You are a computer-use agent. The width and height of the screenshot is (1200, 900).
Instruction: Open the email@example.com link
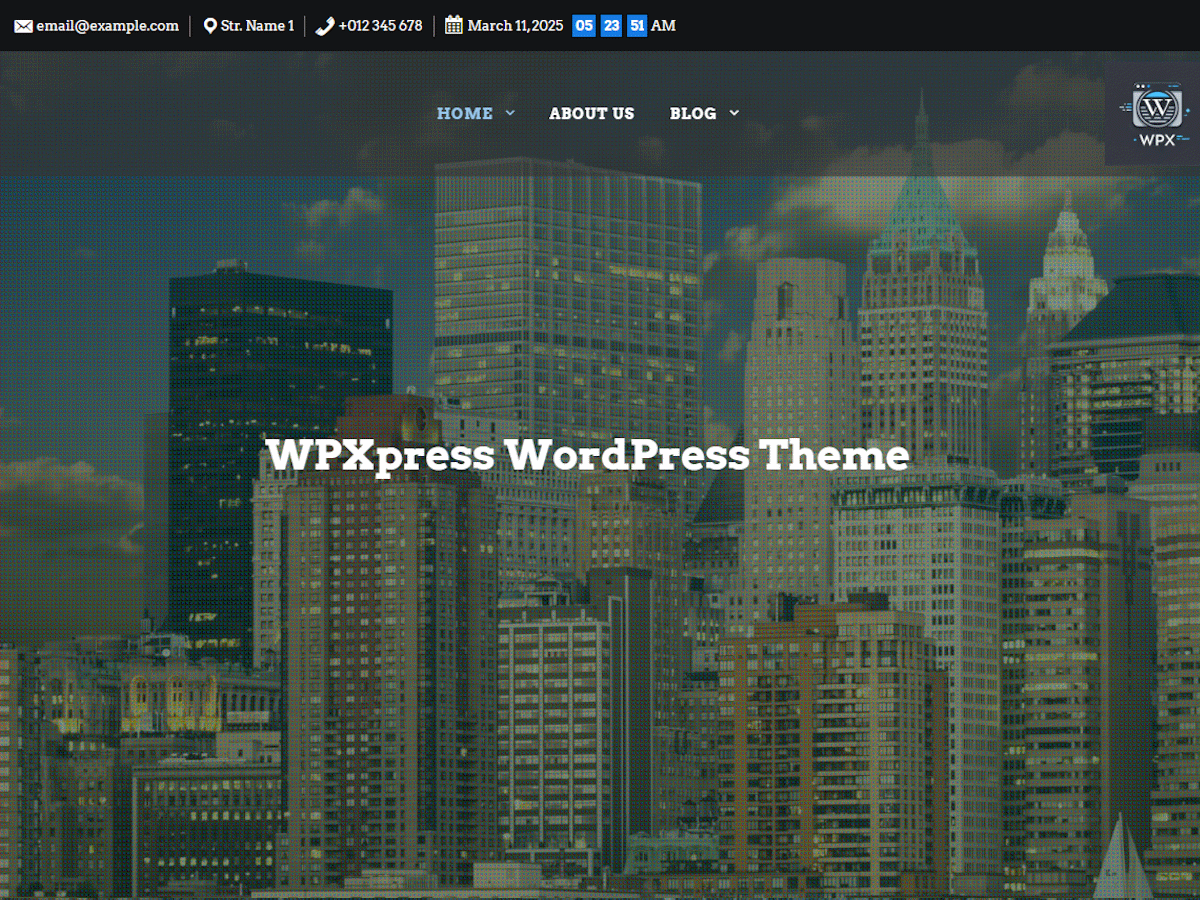pyautogui.click(x=107, y=26)
